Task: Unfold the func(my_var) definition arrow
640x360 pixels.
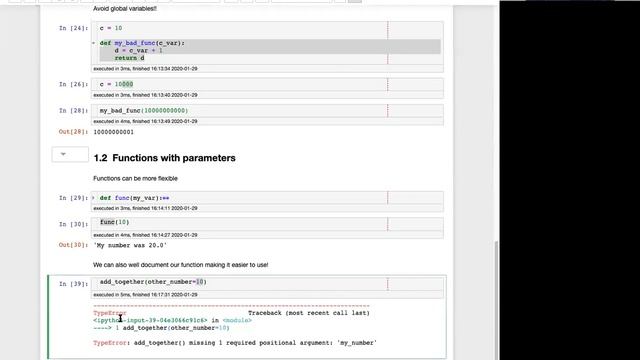Action: tap(93, 198)
